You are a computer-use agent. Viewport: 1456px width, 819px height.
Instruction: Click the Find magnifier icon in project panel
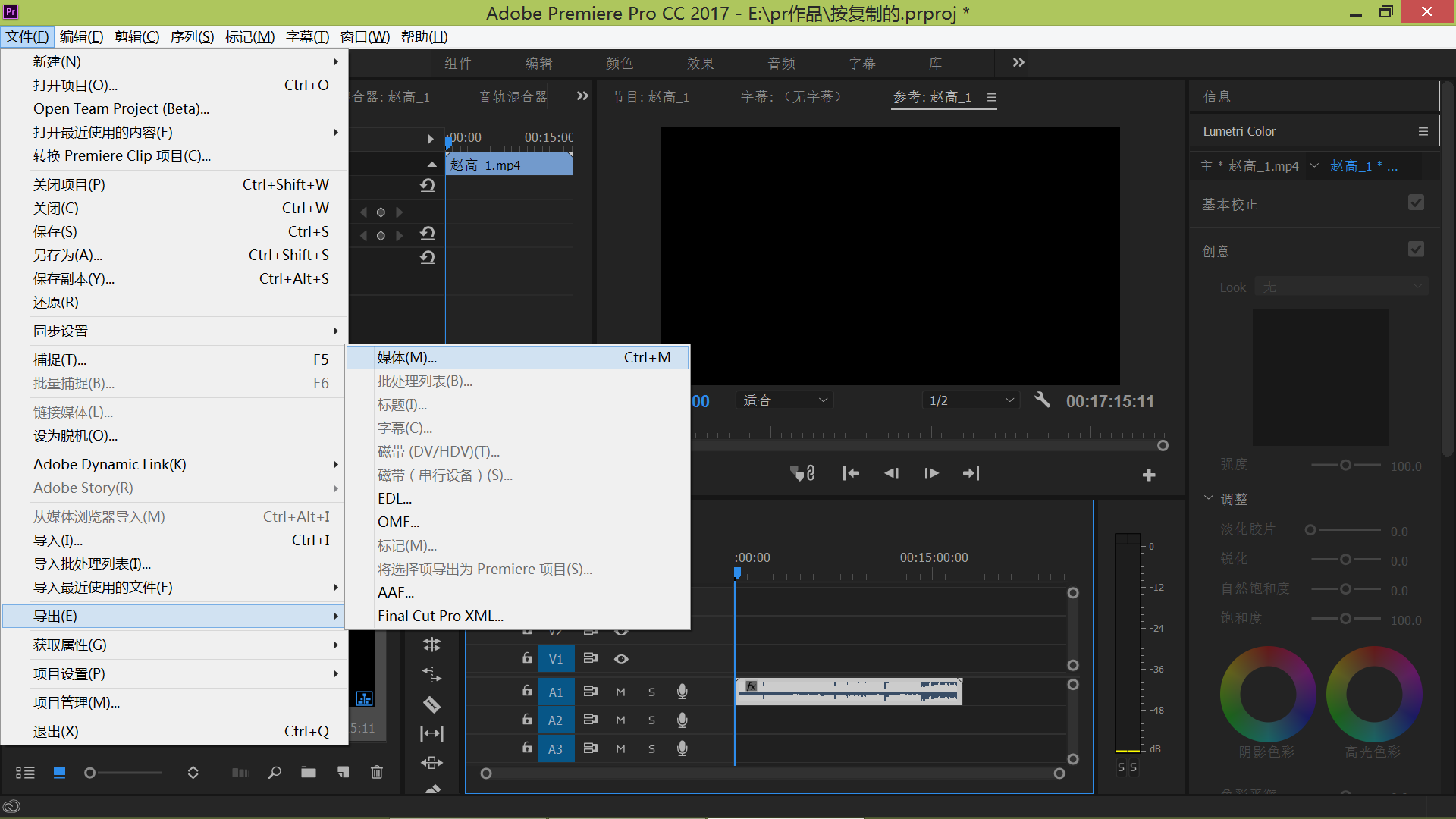[x=275, y=773]
